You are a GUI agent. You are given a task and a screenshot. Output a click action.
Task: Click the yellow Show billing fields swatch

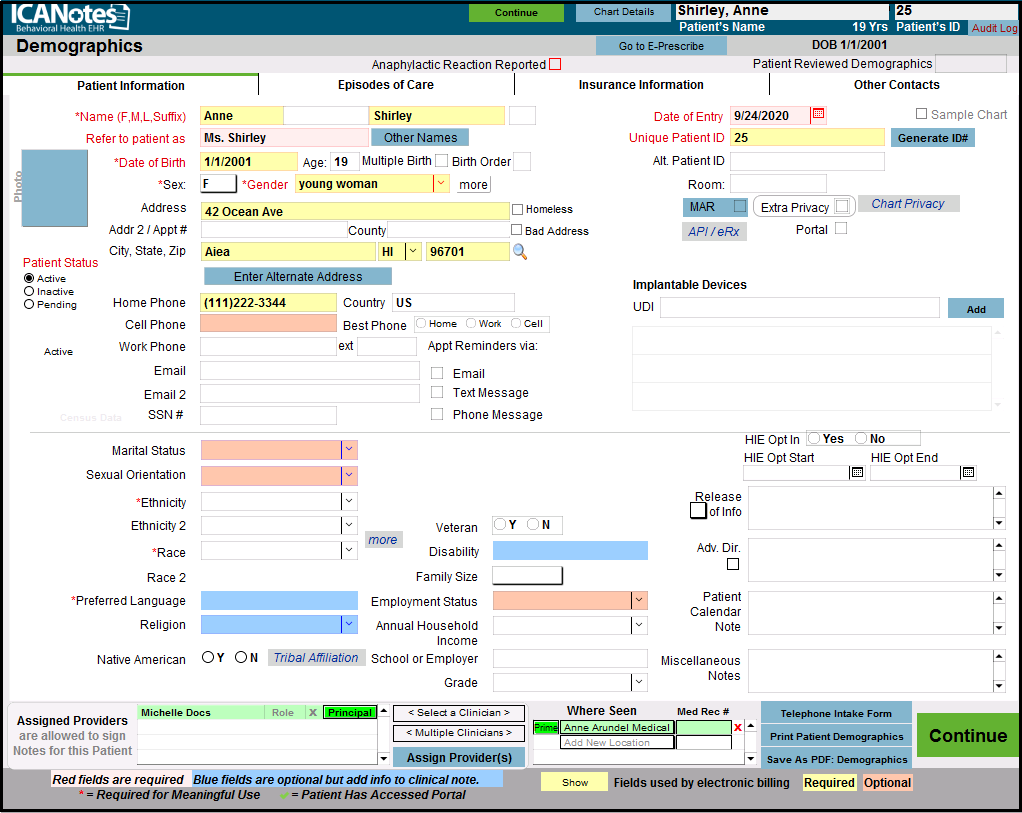(x=574, y=783)
